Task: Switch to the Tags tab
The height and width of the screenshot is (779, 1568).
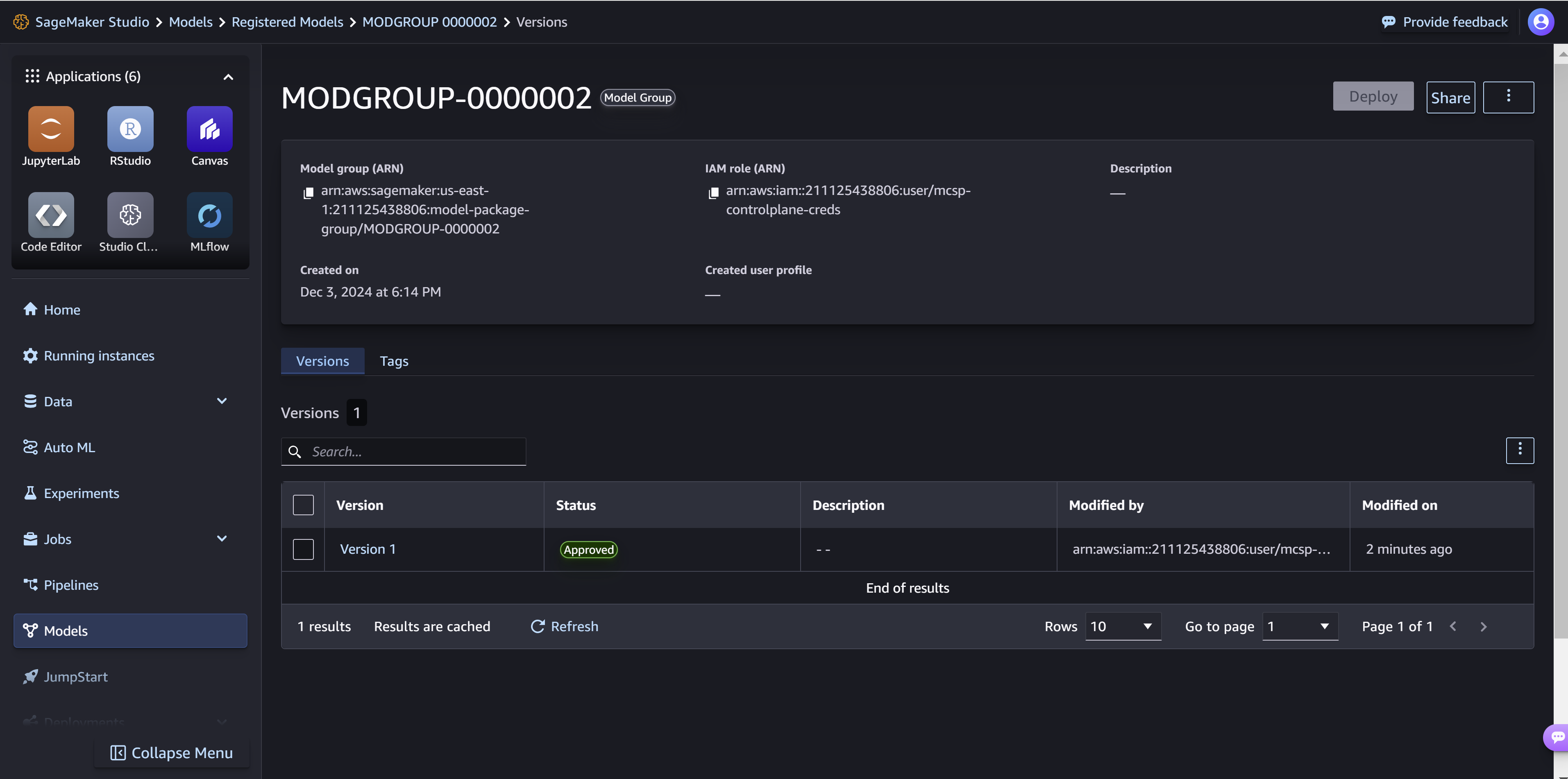Action: (394, 360)
